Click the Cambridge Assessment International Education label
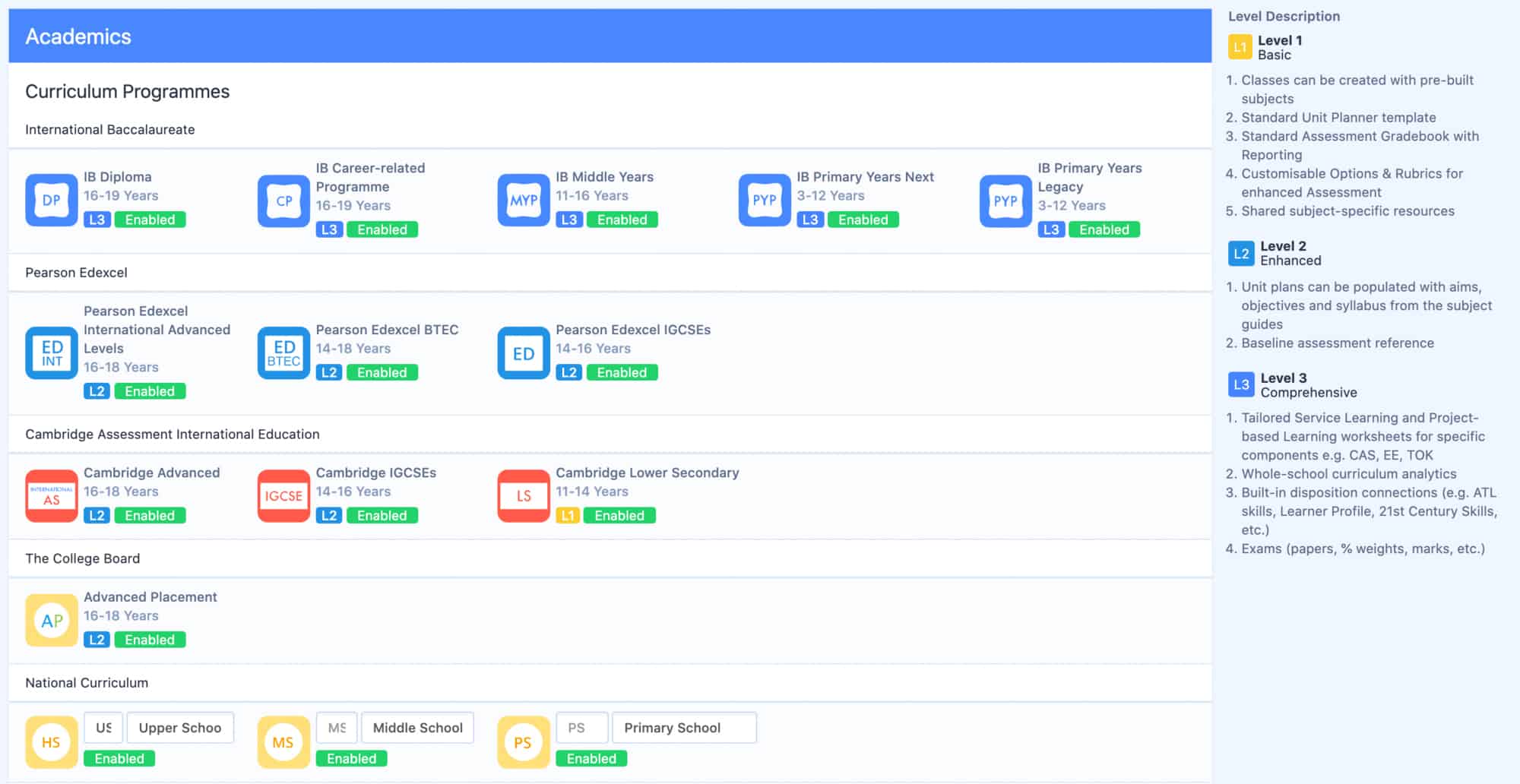The height and width of the screenshot is (784, 1520). (x=173, y=435)
